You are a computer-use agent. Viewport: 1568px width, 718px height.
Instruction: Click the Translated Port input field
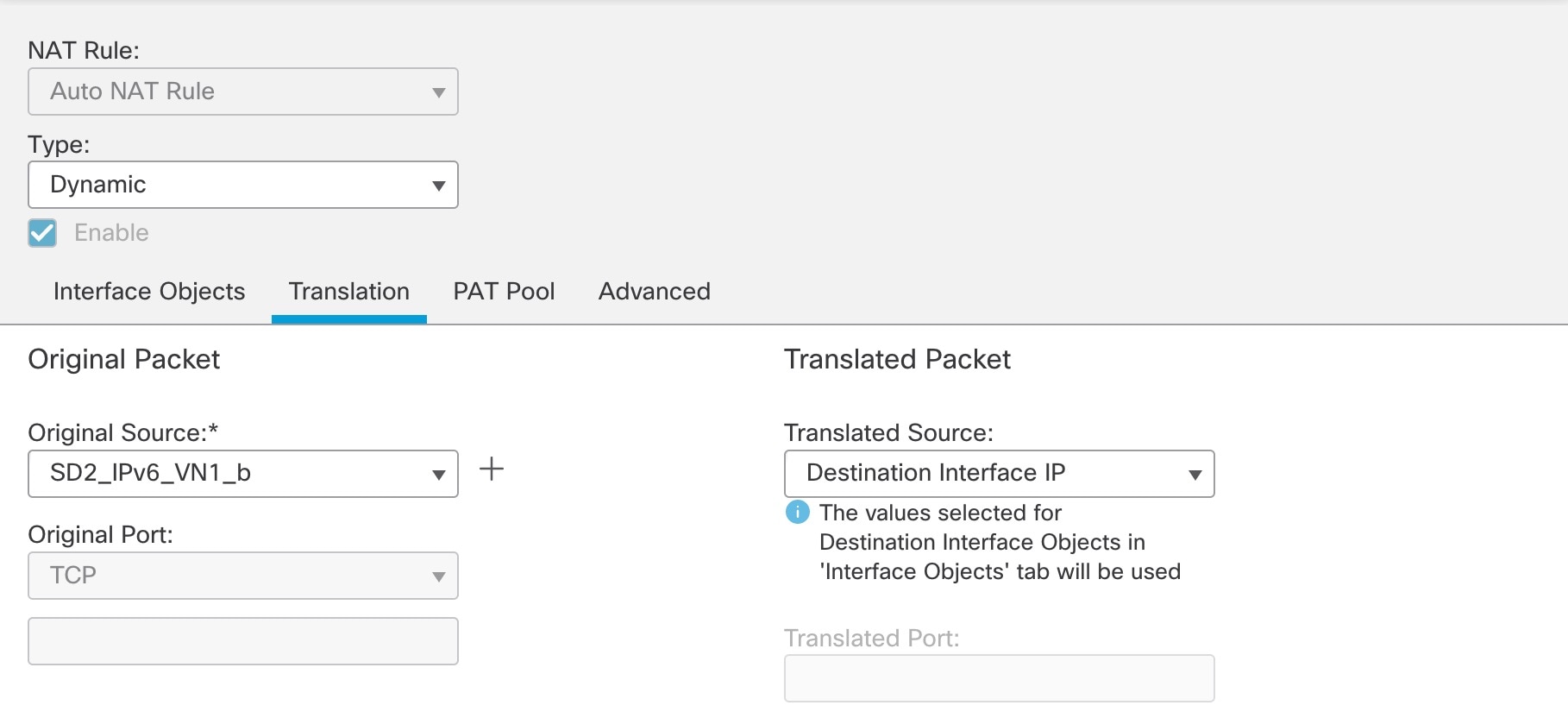999,678
